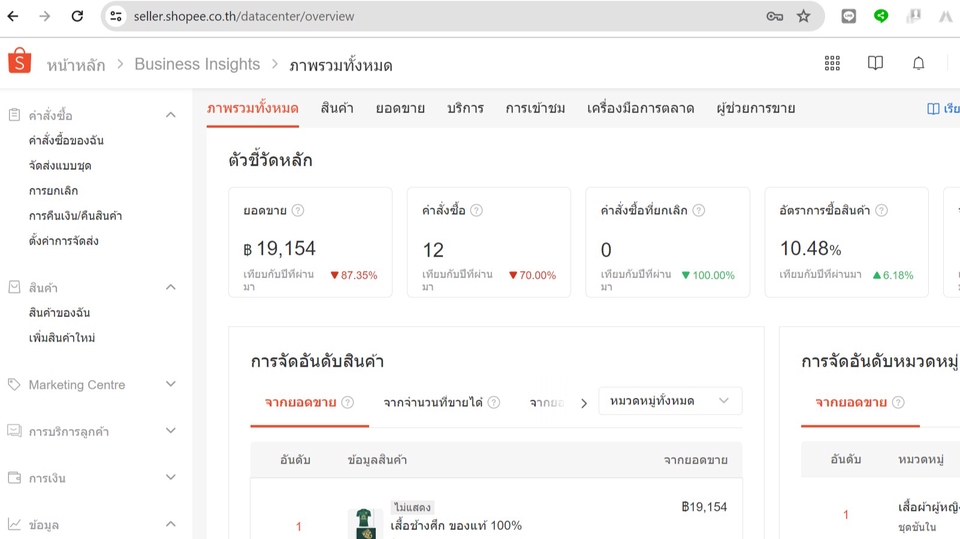This screenshot has width=960, height=539.
Task: Click help icon next to คำสั่งซื้อที่ยกเลิก
Action: coord(699,211)
